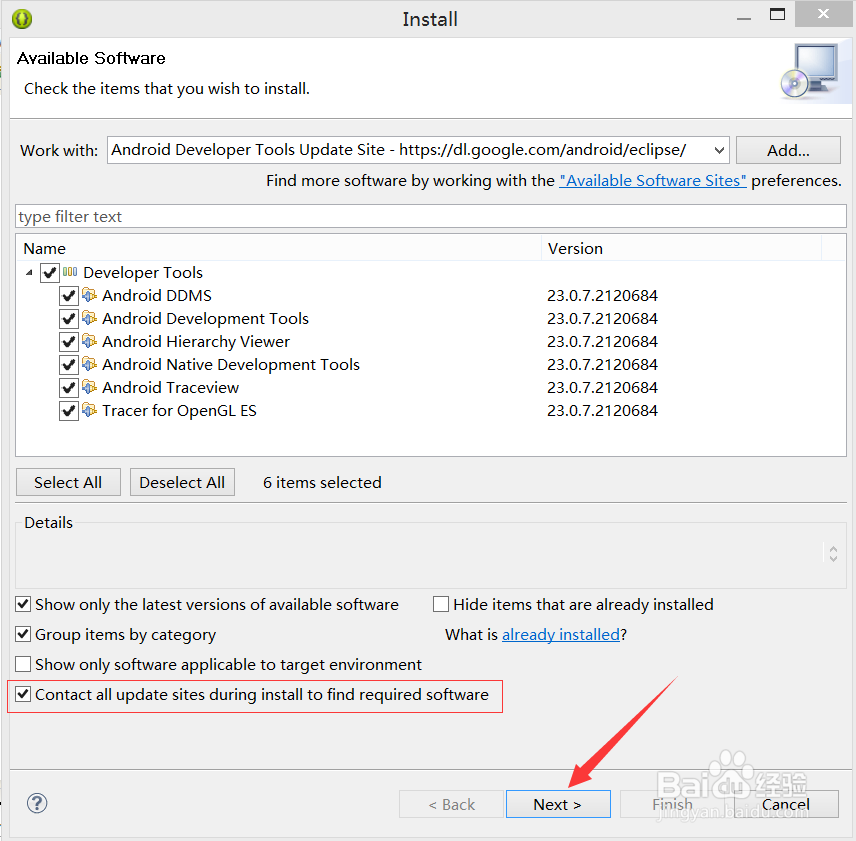Select the Android Hierarchy Viewer row label

click(x=196, y=342)
